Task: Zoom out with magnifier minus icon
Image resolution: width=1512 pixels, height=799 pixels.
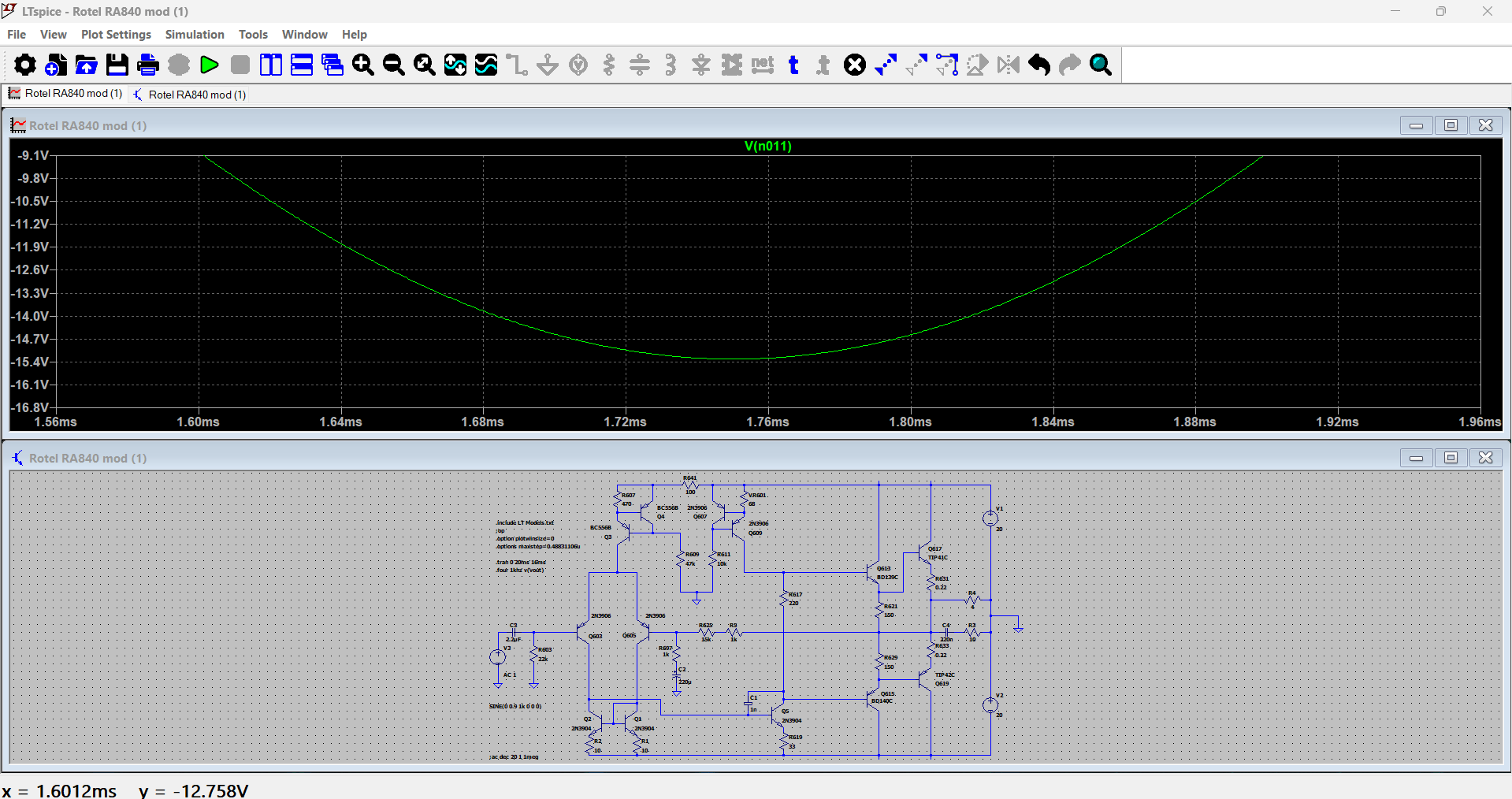Action: point(393,65)
